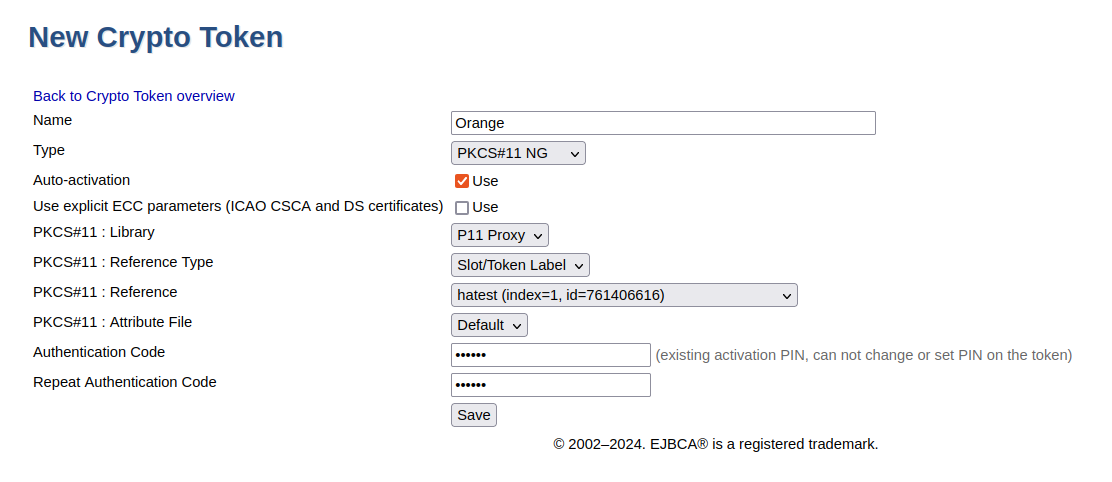This screenshot has height=482, width=1112.
Task: Click the Use label beside Auto-activation checkbox
Action: click(x=486, y=181)
